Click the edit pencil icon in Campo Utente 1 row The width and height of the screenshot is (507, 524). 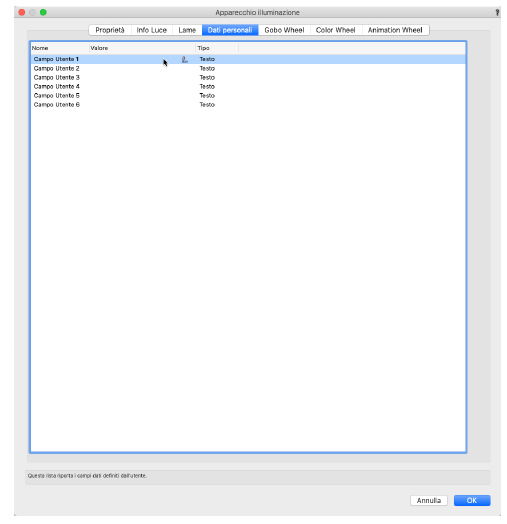point(184,59)
